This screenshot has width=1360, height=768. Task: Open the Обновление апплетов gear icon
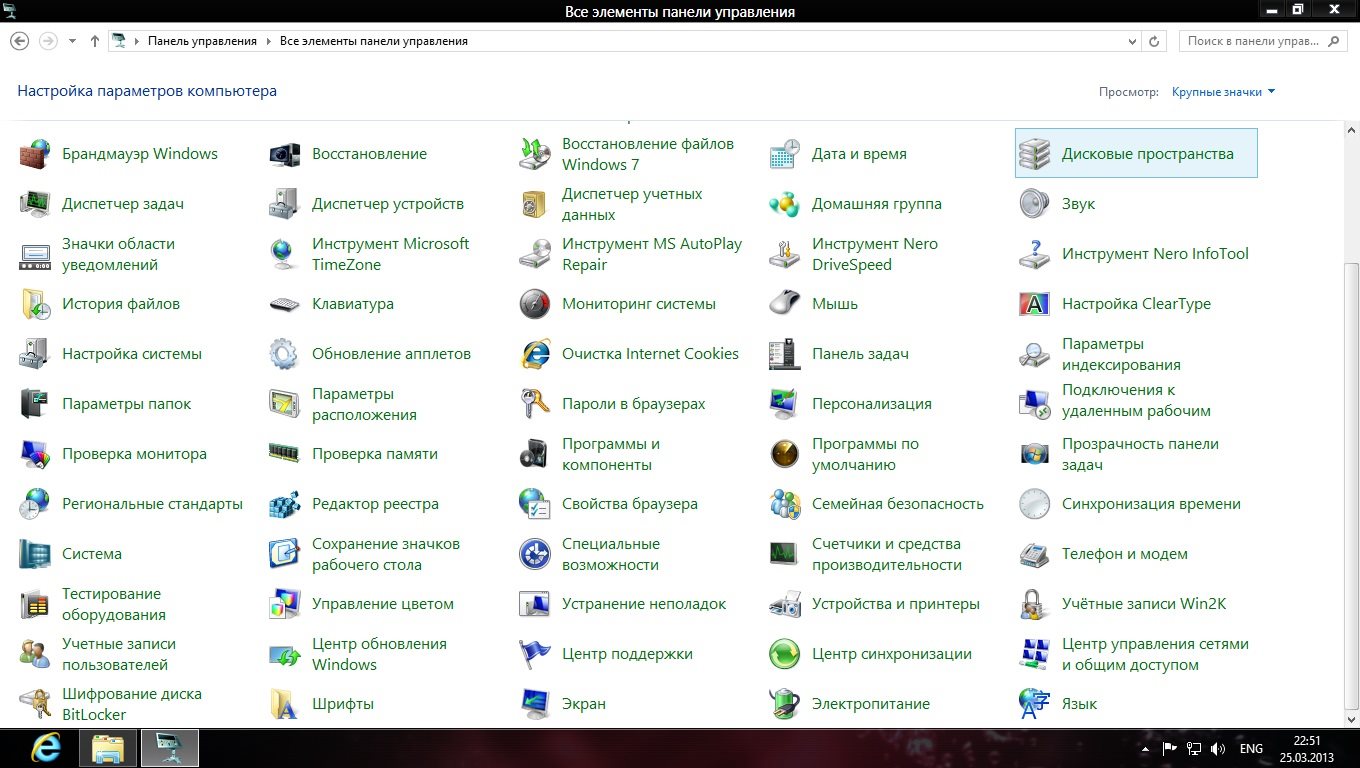285,354
